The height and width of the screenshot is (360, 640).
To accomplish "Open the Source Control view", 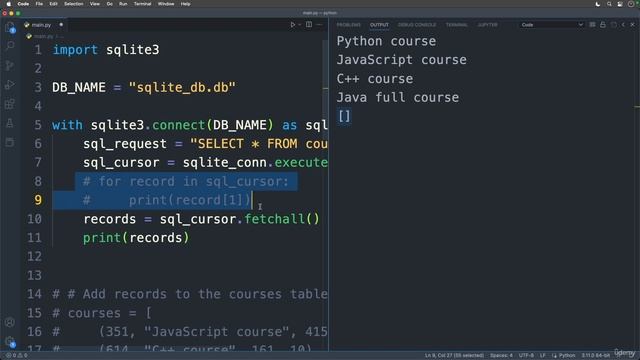I will (10, 65).
